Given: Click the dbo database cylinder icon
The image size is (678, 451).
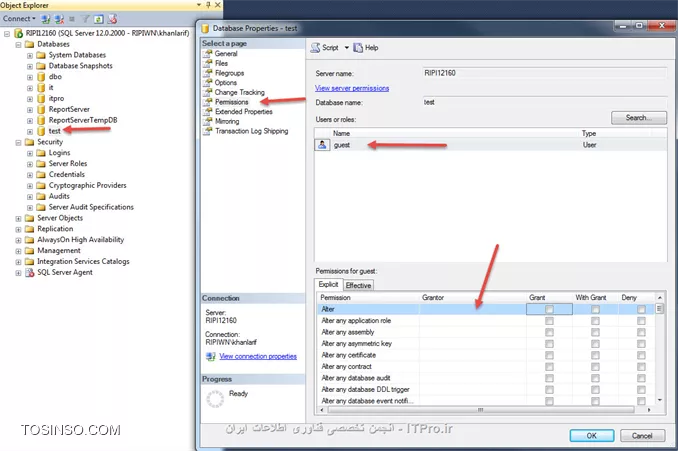Looking at the screenshot, I should click(x=41, y=77).
